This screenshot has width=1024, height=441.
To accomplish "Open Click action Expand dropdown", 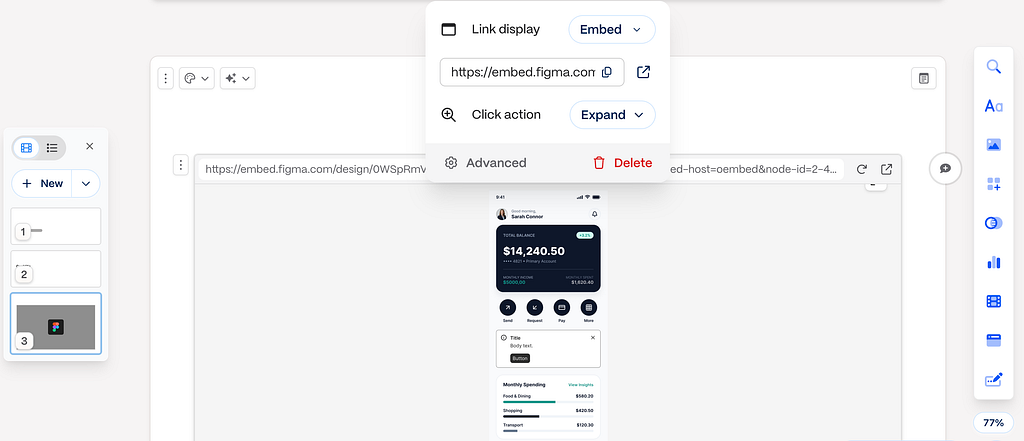I will [613, 115].
